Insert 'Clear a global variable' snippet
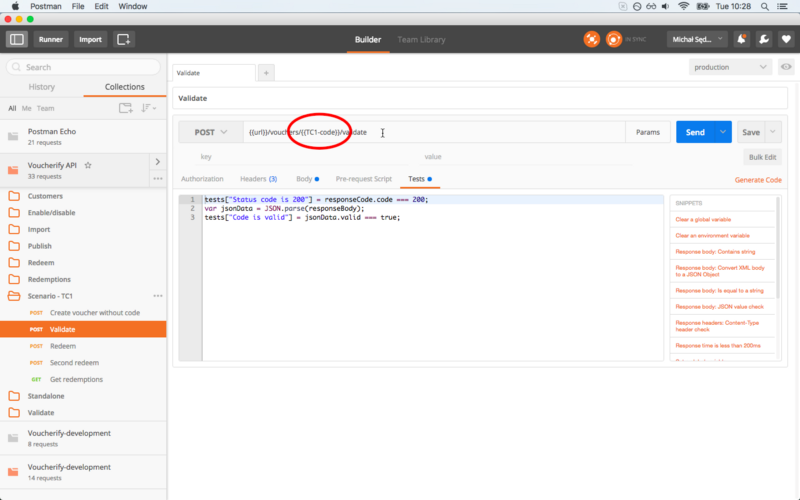 point(703,219)
